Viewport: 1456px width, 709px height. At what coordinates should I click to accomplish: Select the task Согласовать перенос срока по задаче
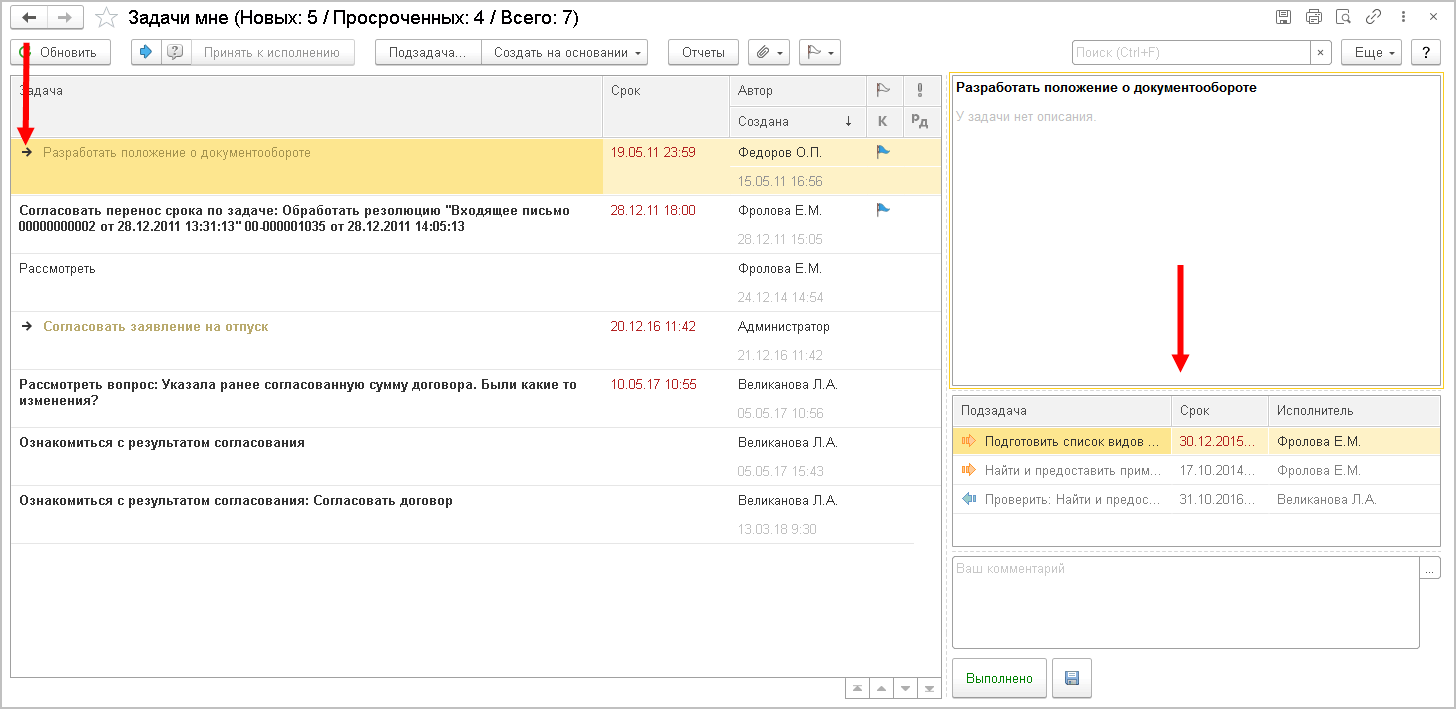295,218
